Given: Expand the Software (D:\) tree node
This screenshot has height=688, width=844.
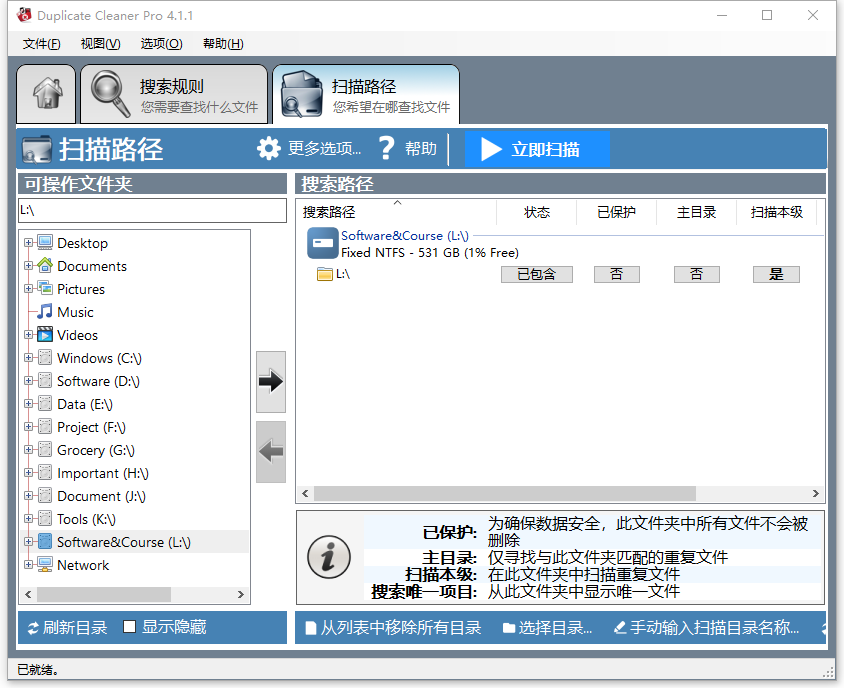Looking at the screenshot, I should click(29, 381).
